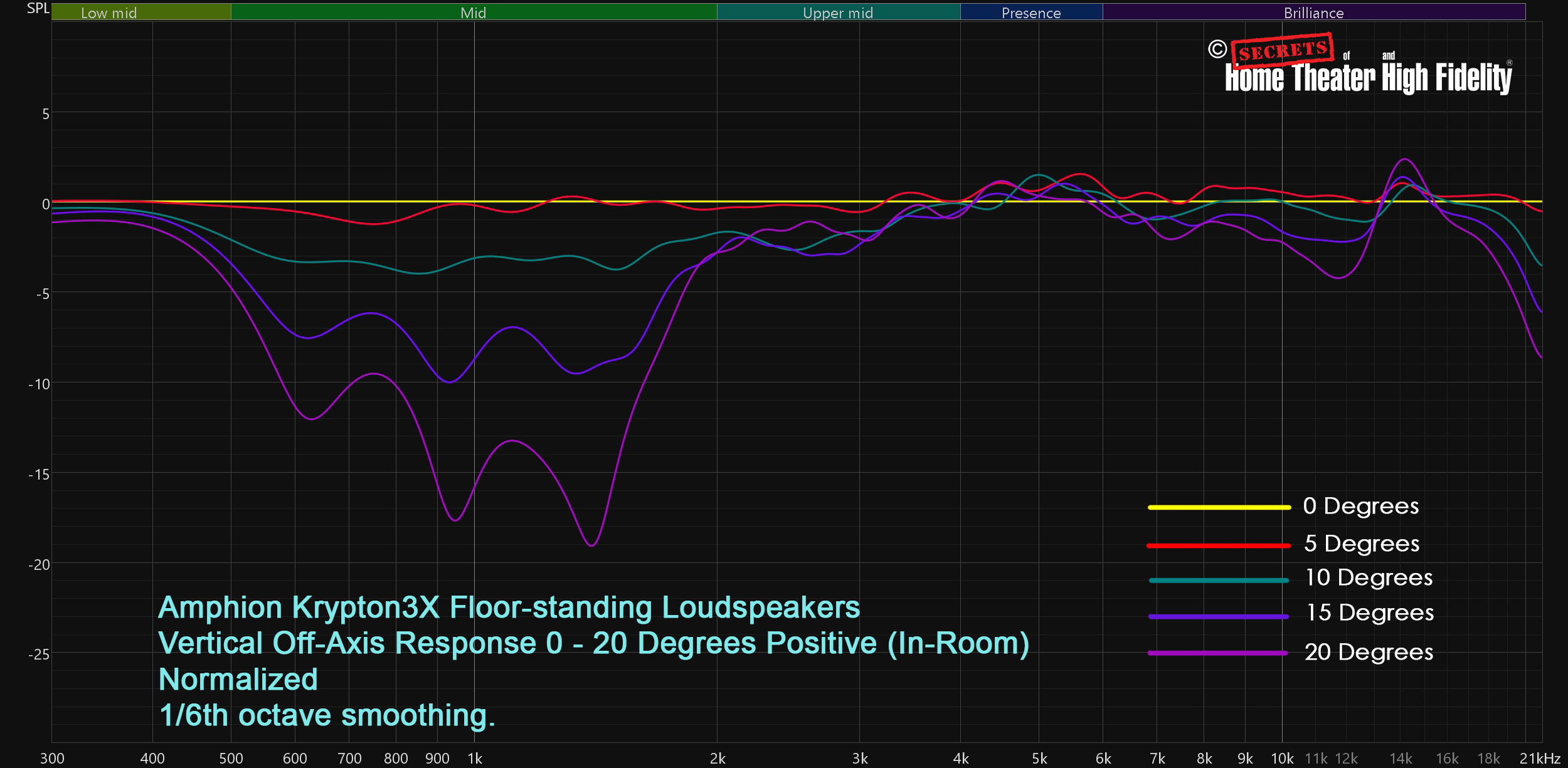Click the 18k frequency axis label
This screenshot has width=1568, height=768.
point(1488,759)
